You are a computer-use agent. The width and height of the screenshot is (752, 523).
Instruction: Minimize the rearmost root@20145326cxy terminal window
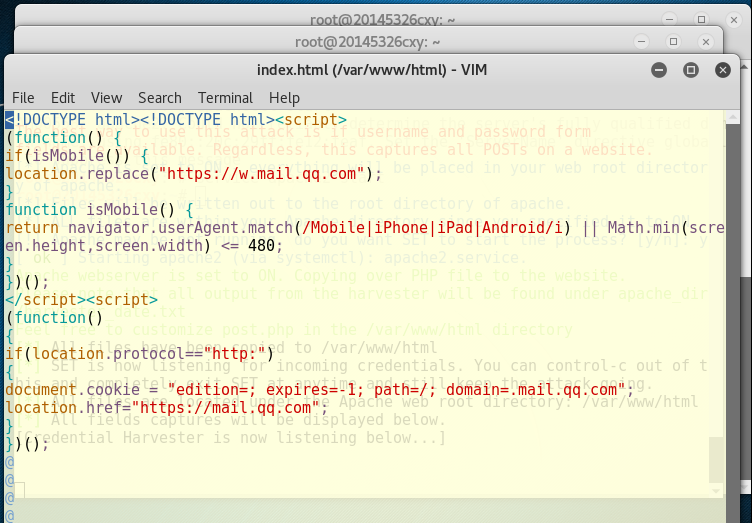click(x=670, y=20)
